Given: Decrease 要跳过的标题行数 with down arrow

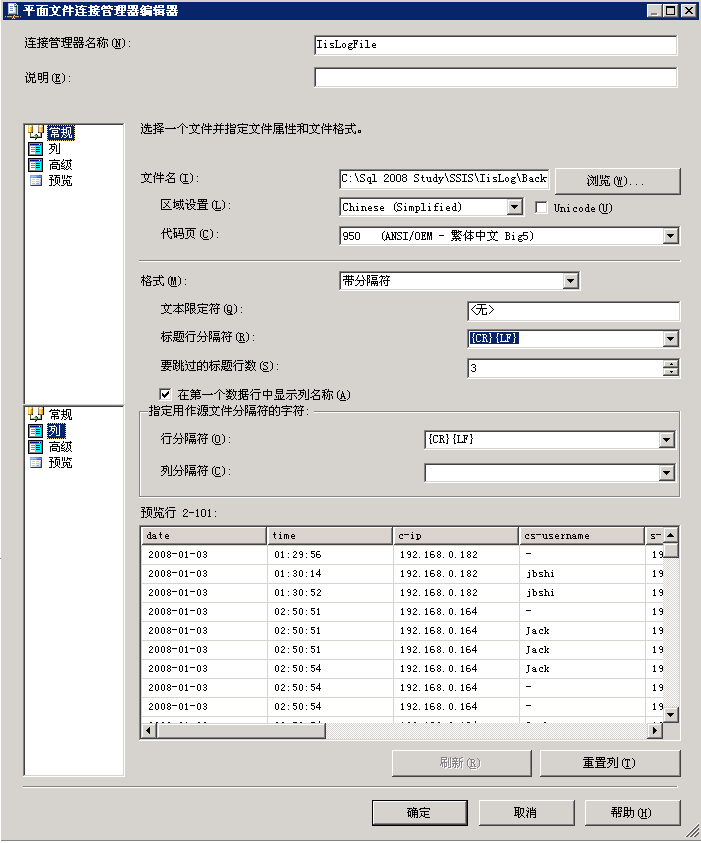Looking at the screenshot, I should 670,372.
